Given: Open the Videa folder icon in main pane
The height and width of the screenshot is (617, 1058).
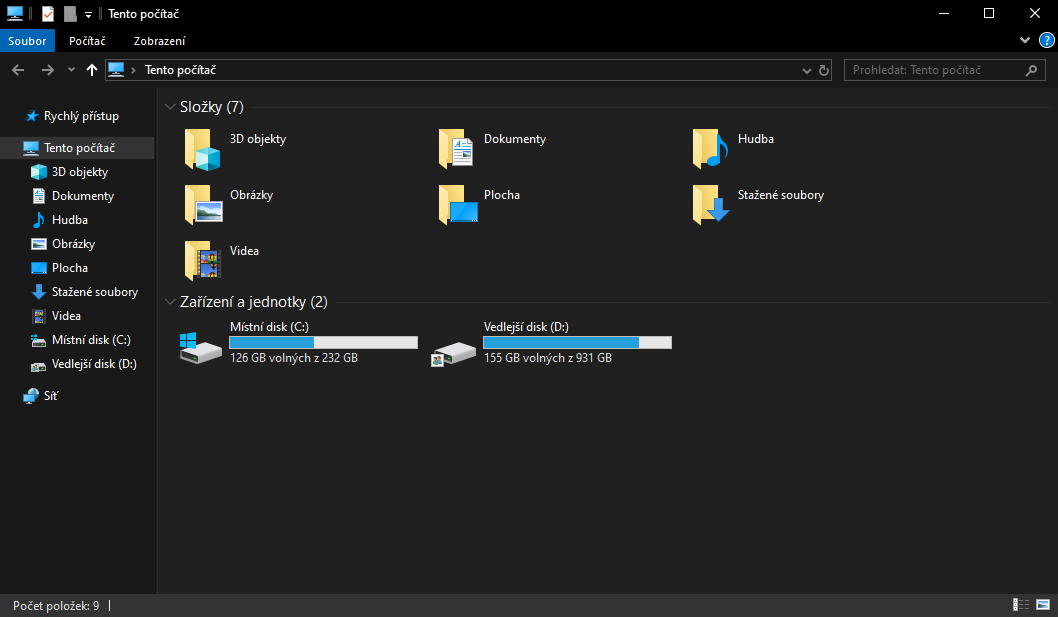Looking at the screenshot, I should pyautogui.click(x=202, y=261).
